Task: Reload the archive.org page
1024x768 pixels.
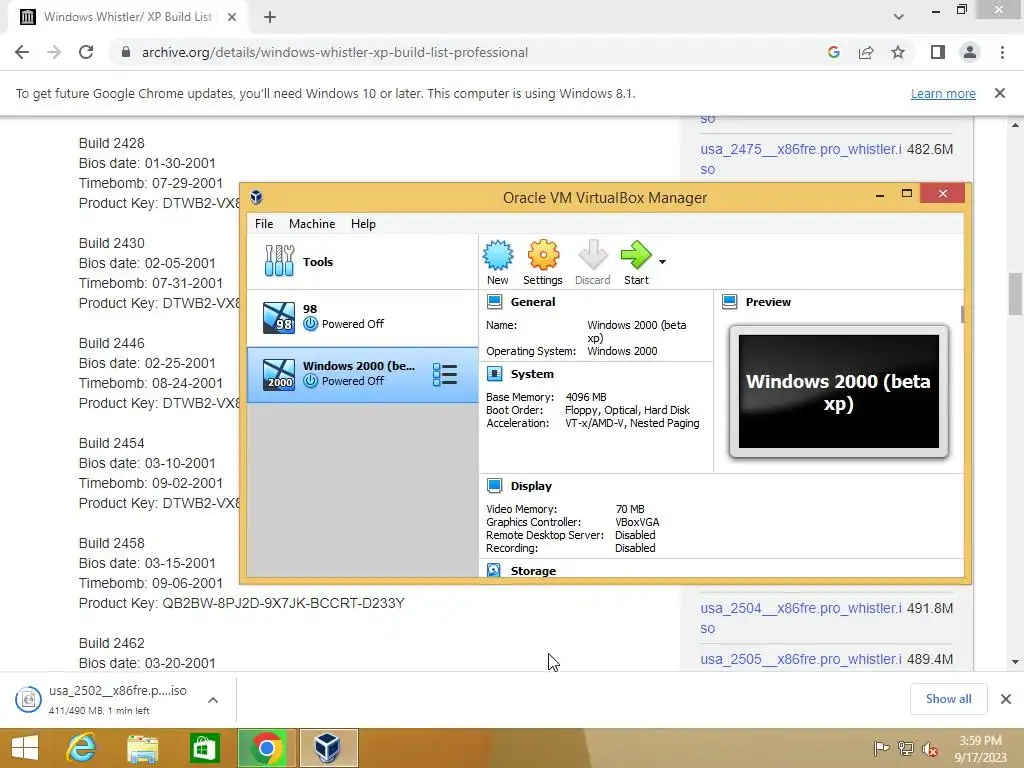Action: 86,52
